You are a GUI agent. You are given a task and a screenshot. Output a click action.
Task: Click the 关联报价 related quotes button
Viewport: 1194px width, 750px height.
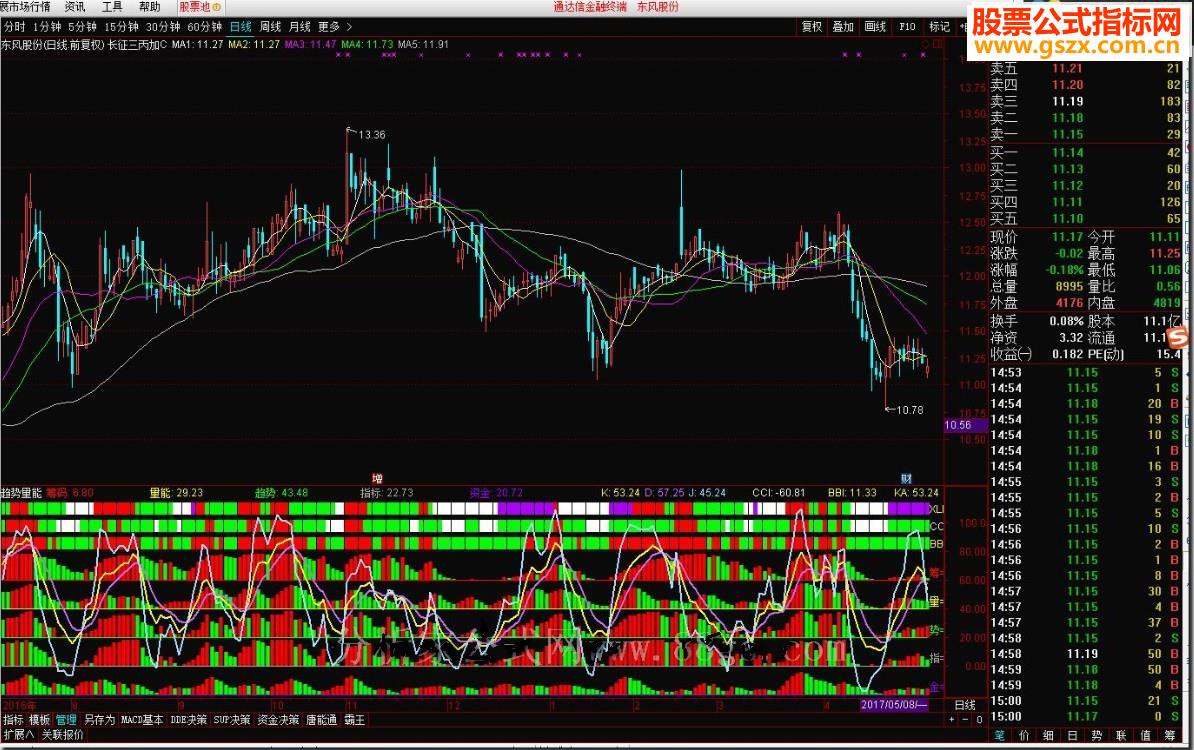tap(62, 735)
